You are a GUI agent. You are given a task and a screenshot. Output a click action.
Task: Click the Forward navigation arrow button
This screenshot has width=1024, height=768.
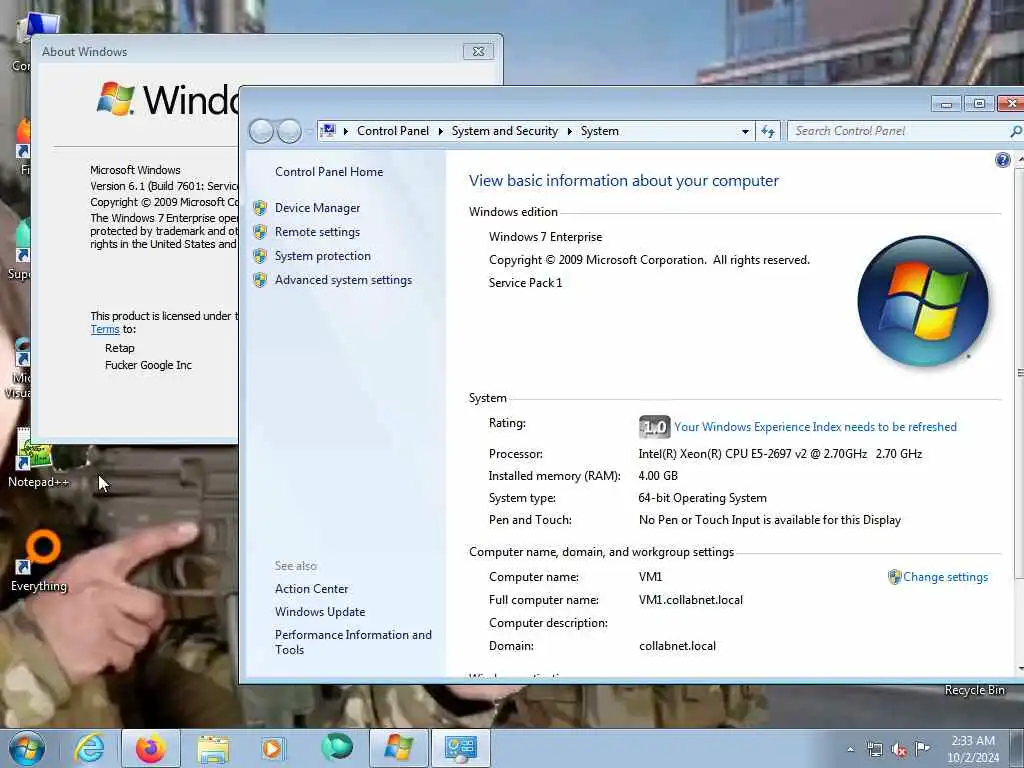click(289, 131)
